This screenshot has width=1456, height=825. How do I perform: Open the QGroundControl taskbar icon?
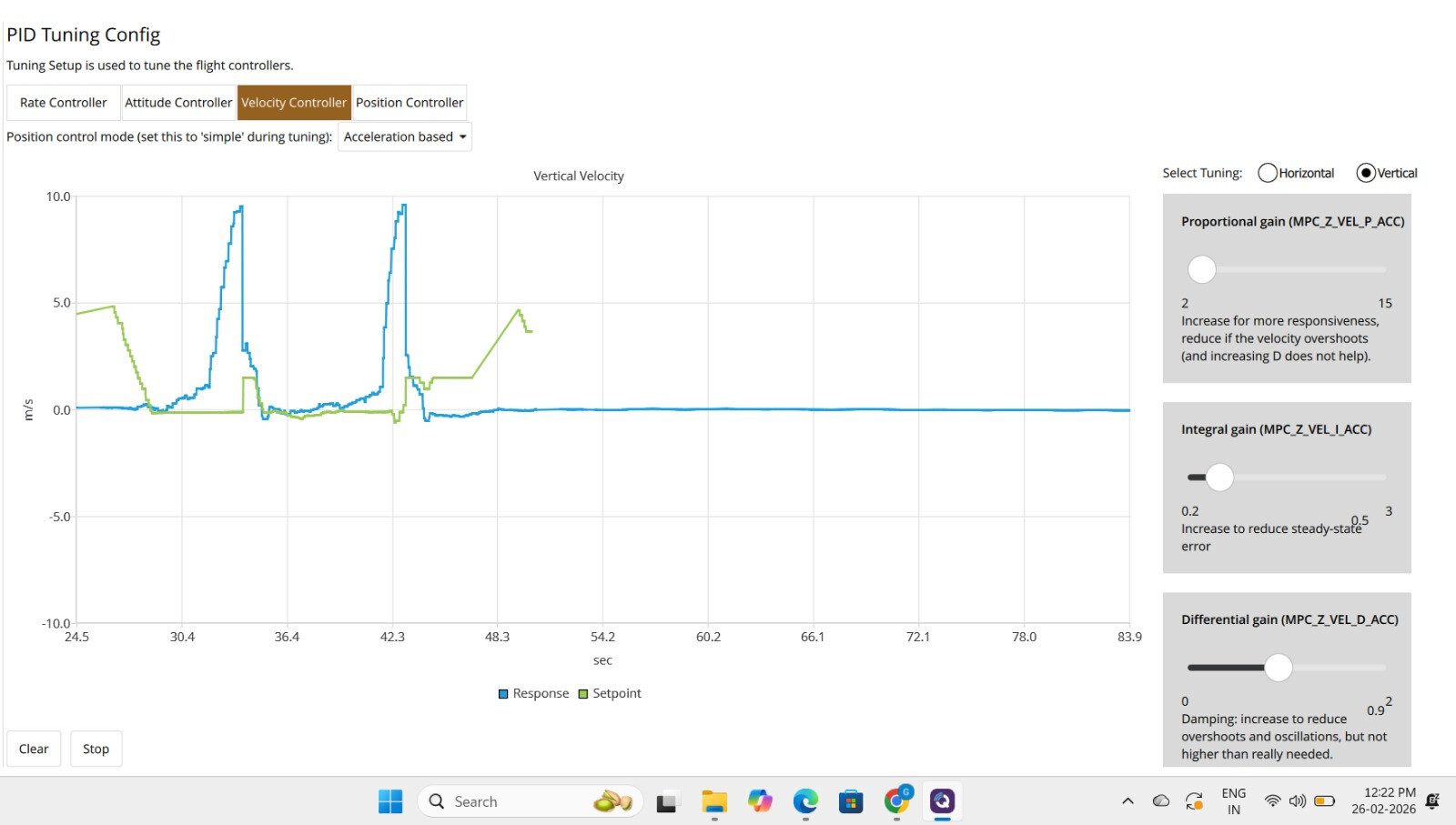pos(942,801)
